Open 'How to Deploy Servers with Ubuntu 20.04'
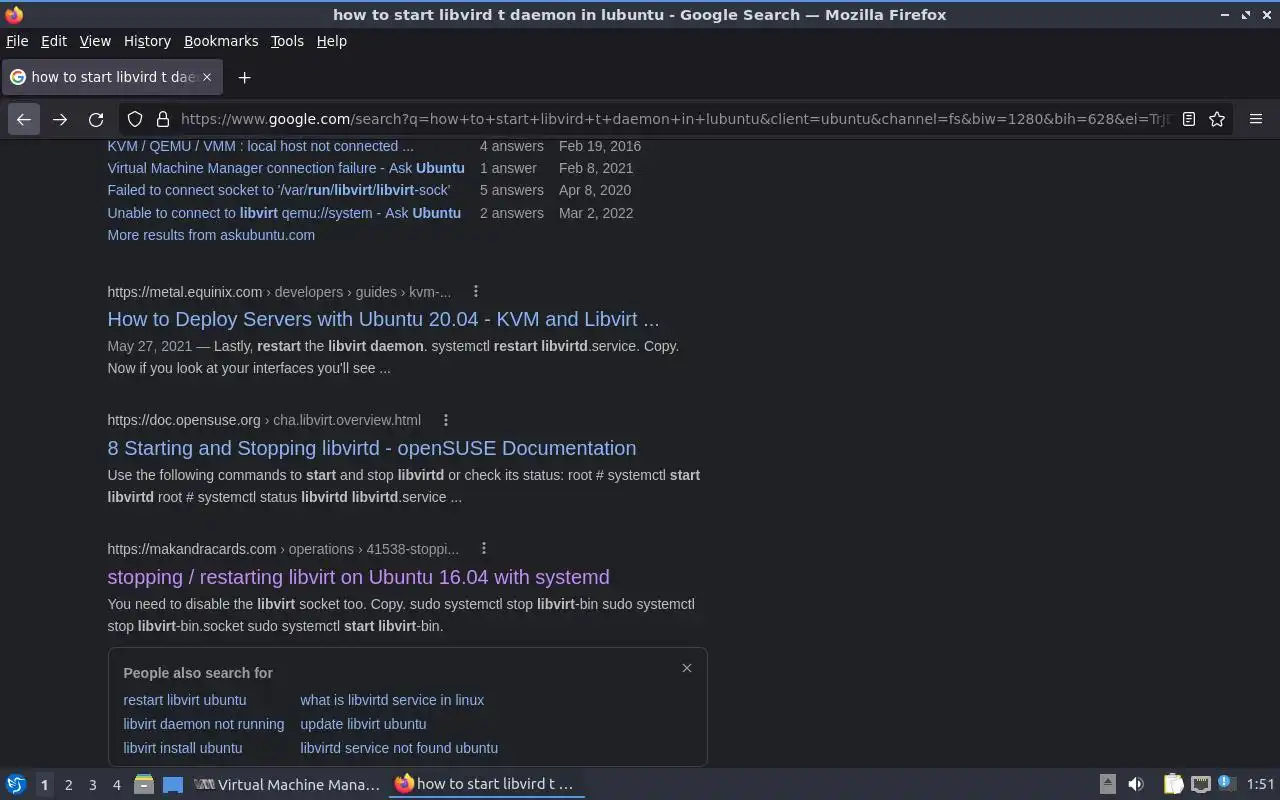Screen dimensions: 1280x800 pos(383,319)
